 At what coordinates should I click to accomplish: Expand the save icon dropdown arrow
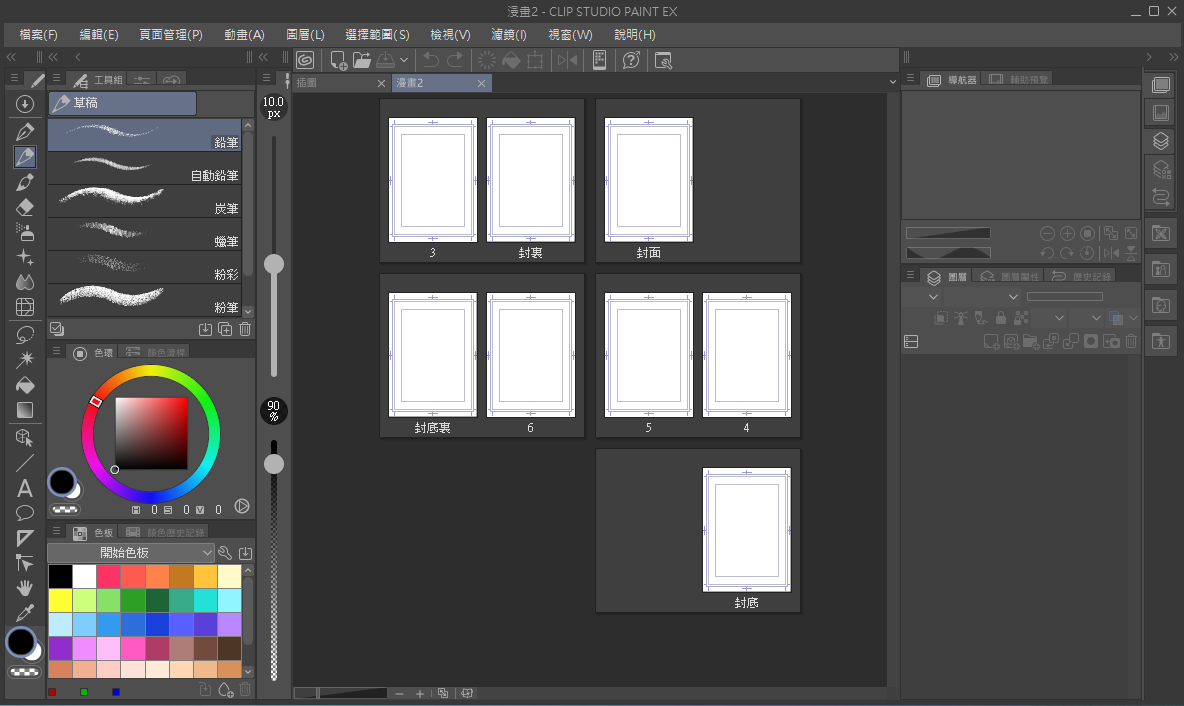(x=404, y=60)
